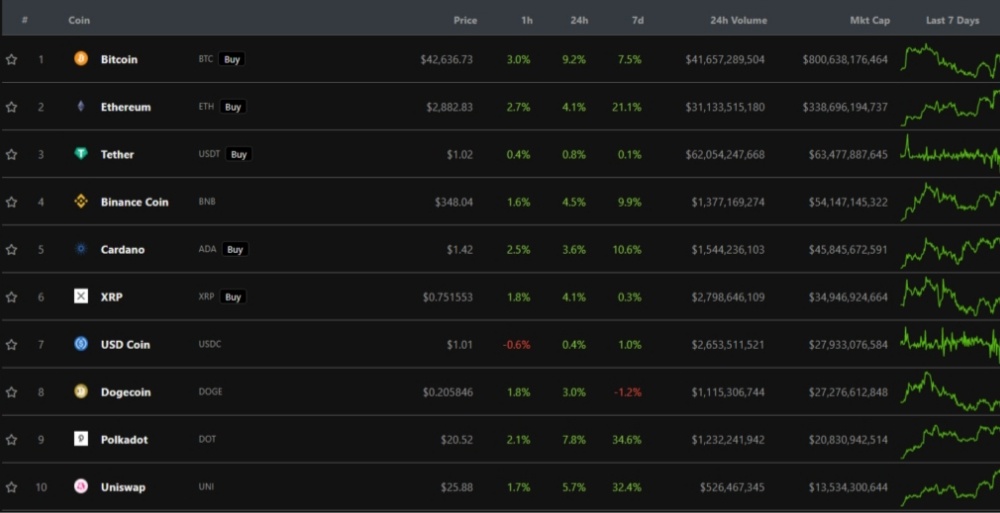Click Bitcoin market cap $800,638,176,464
The image size is (1000, 513).
point(845,59)
